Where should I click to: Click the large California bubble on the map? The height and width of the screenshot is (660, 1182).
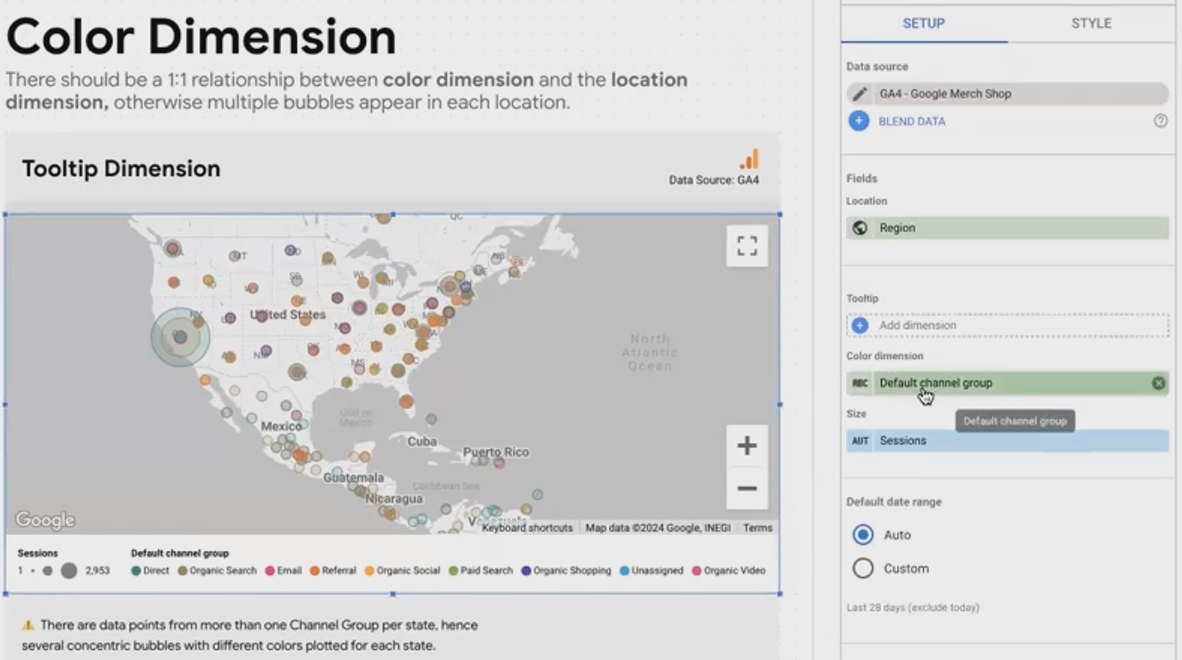coord(180,337)
